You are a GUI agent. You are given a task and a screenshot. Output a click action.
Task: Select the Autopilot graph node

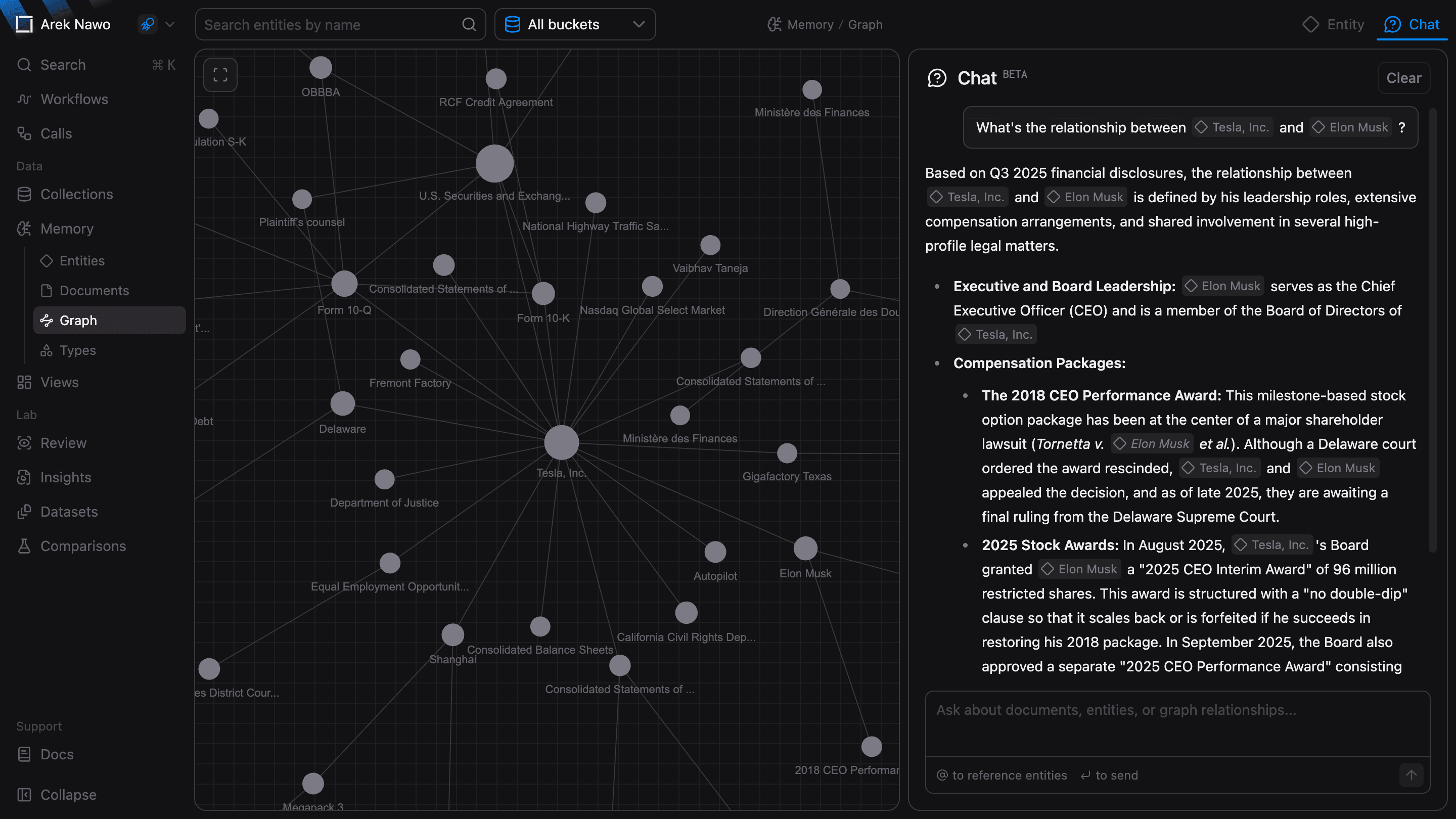coord(715,552)
